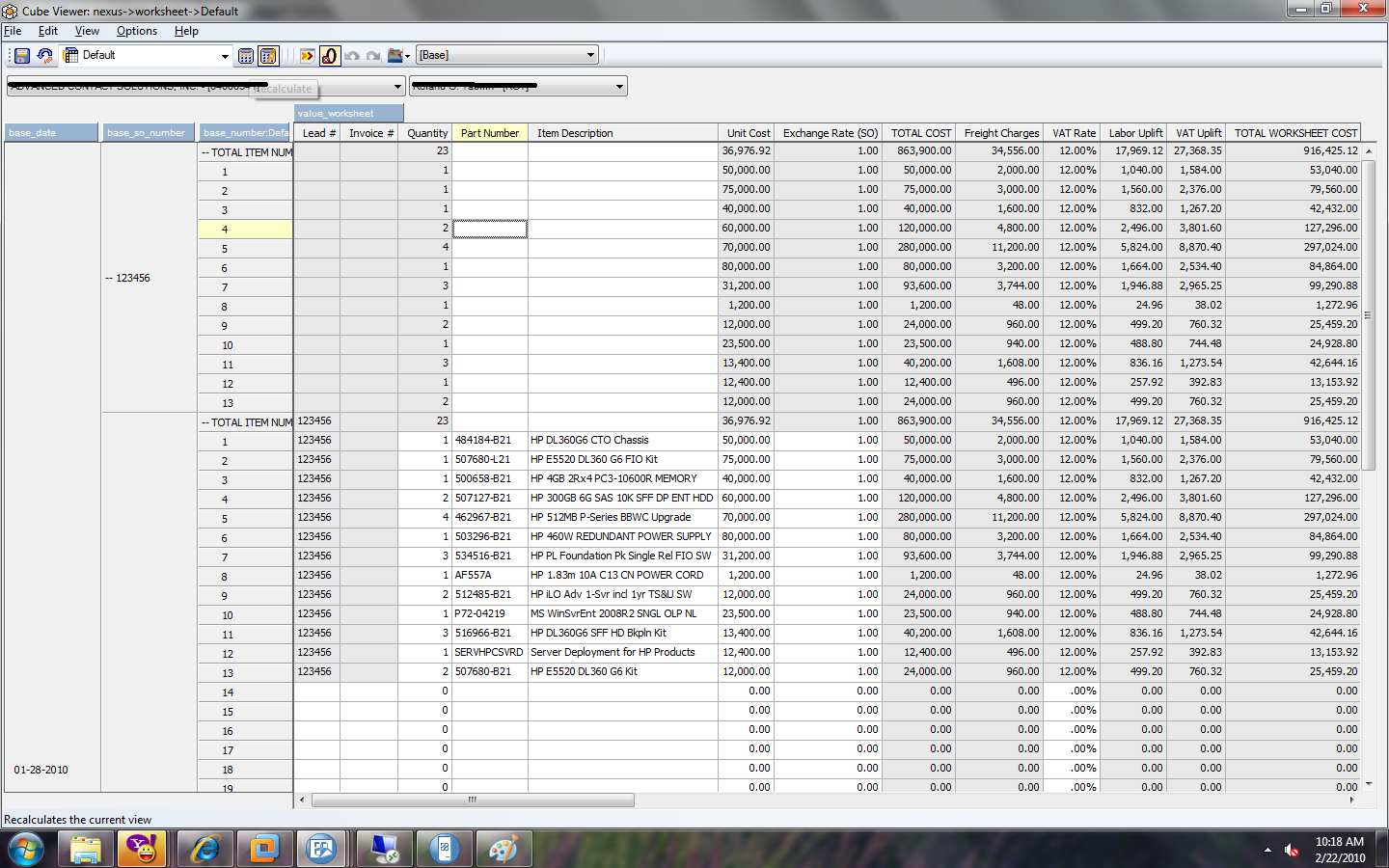Click the active empty Part Number cell

(x=490, y=229)
